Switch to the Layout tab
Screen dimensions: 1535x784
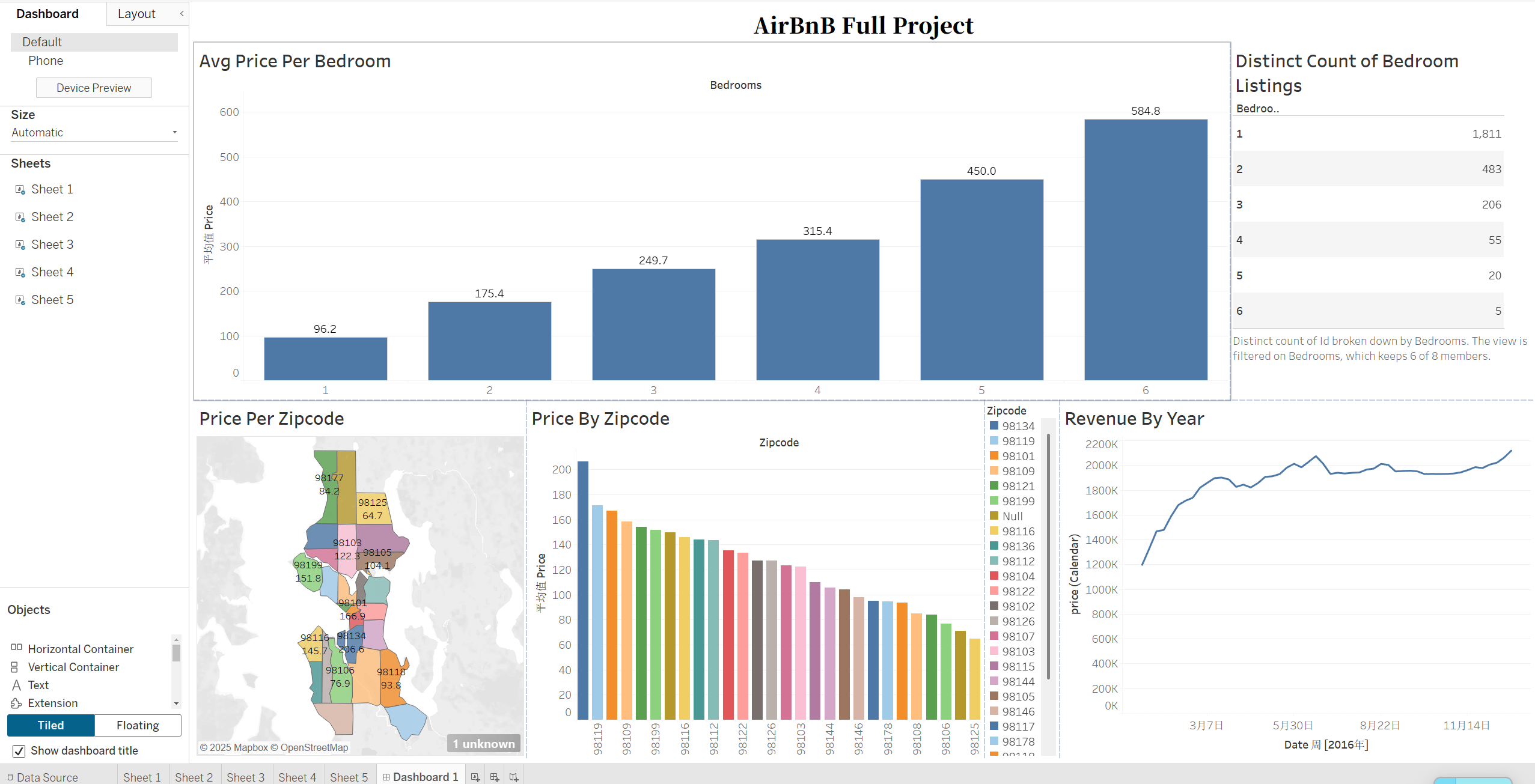pos(136,14)
